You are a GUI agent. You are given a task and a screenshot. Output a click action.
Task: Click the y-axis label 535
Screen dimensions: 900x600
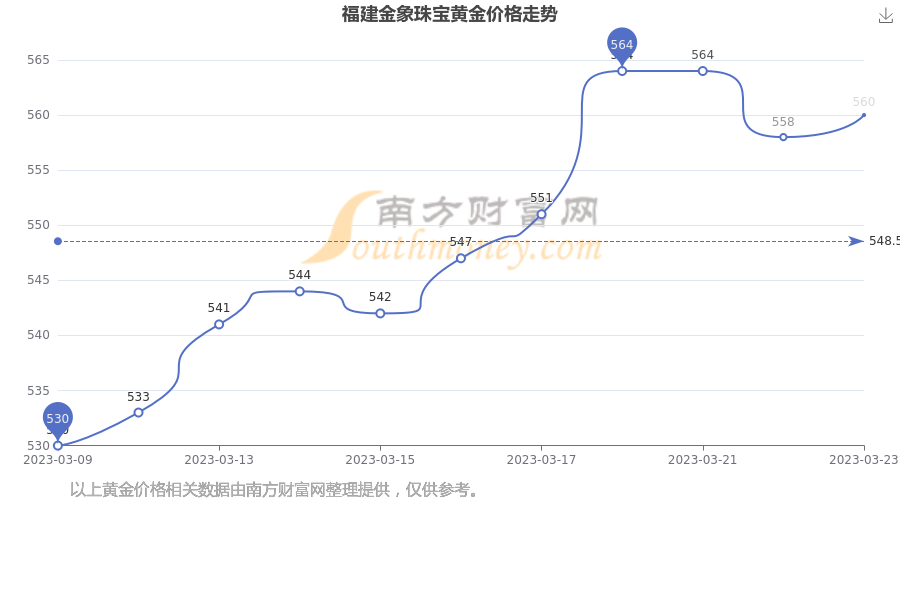[x=38, y=391]
